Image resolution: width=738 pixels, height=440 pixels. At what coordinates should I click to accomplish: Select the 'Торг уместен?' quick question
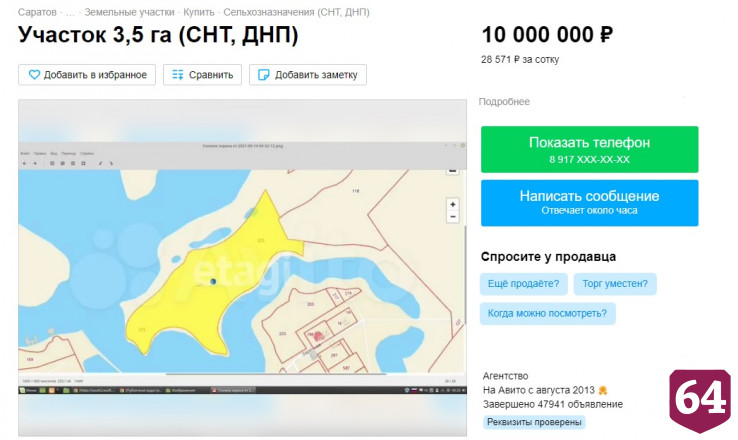(615, 284)
